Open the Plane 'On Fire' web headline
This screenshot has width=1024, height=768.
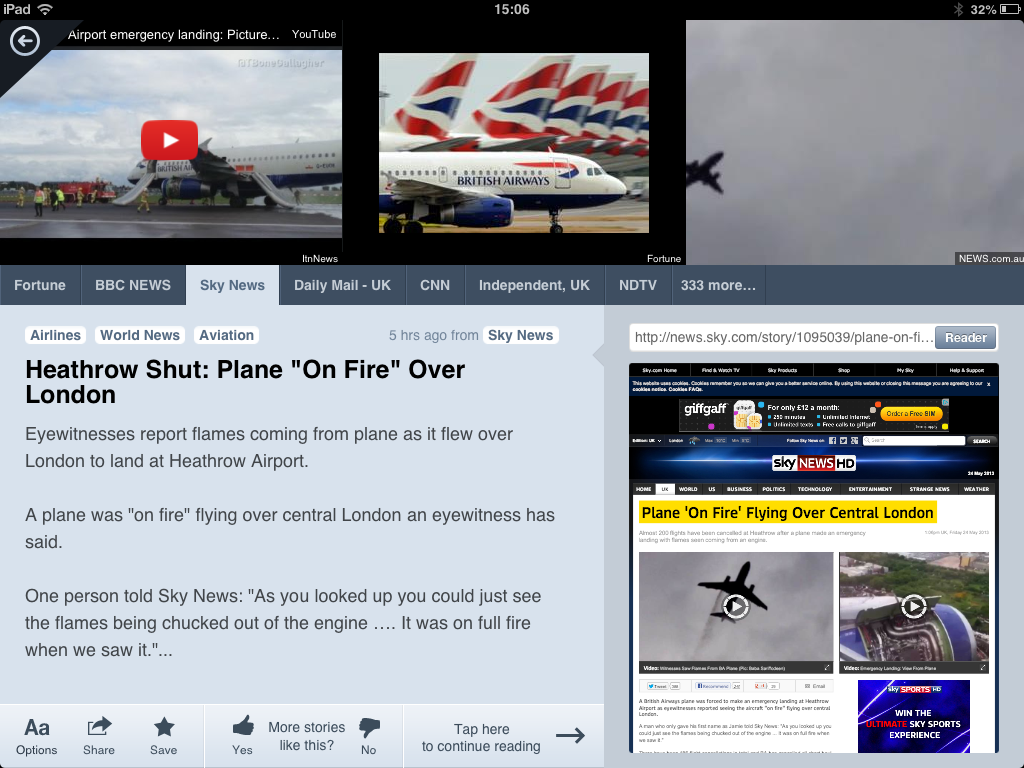coord(787,513)
